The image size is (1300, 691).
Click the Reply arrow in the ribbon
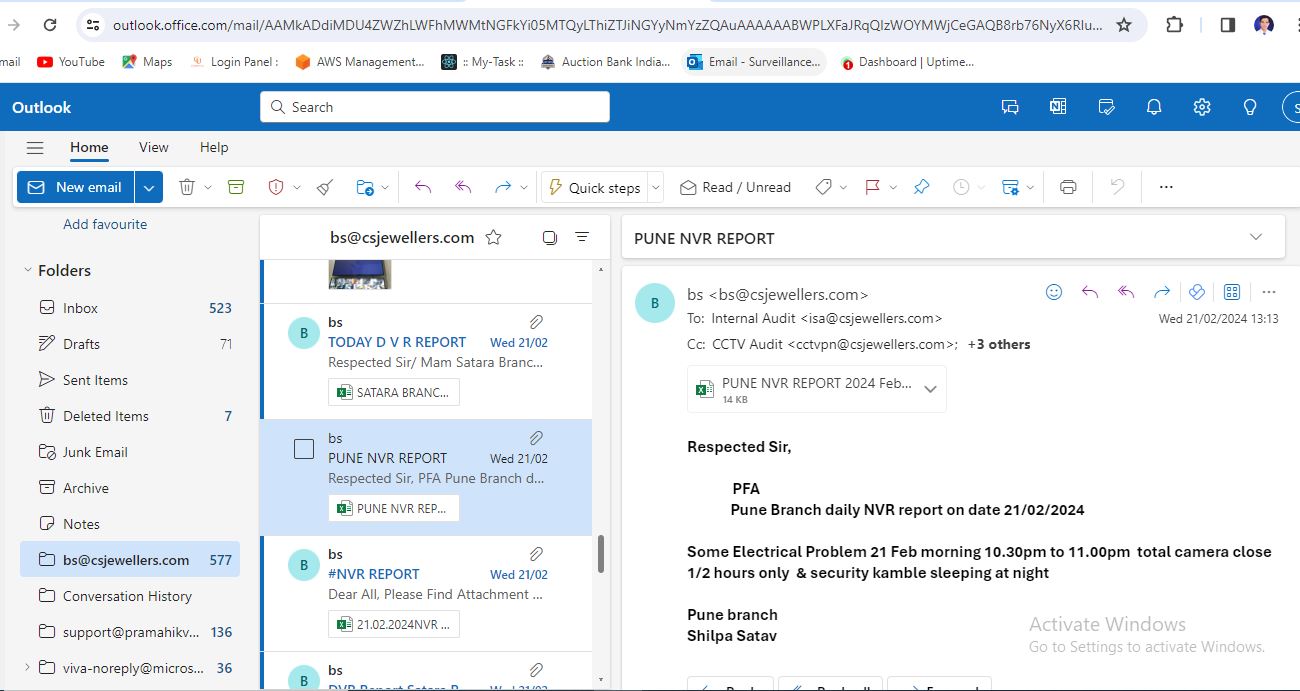coord(423,187)
